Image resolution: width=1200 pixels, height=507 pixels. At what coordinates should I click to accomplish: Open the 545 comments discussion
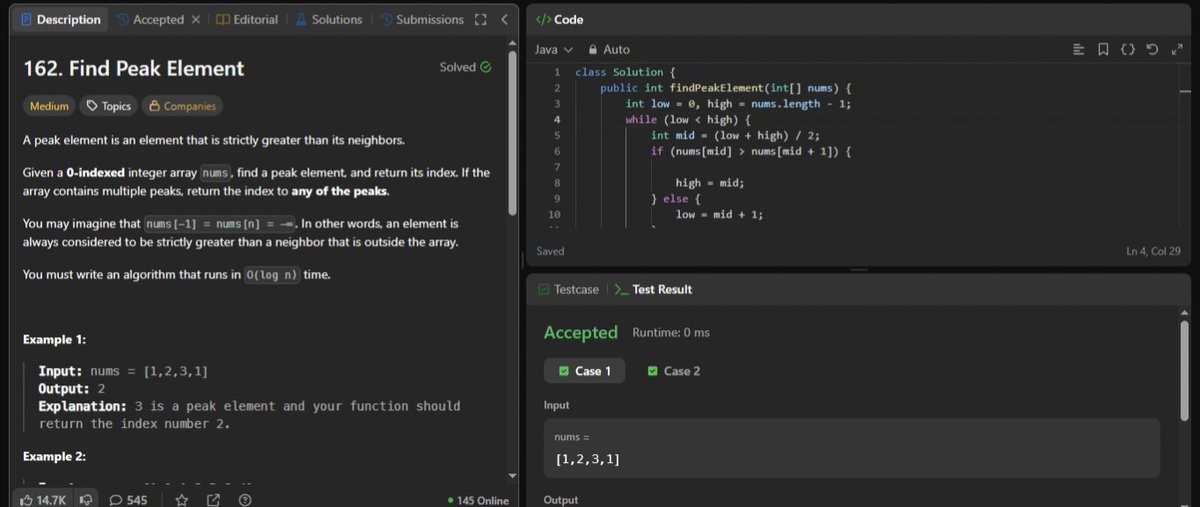click(x=128, y=499)
